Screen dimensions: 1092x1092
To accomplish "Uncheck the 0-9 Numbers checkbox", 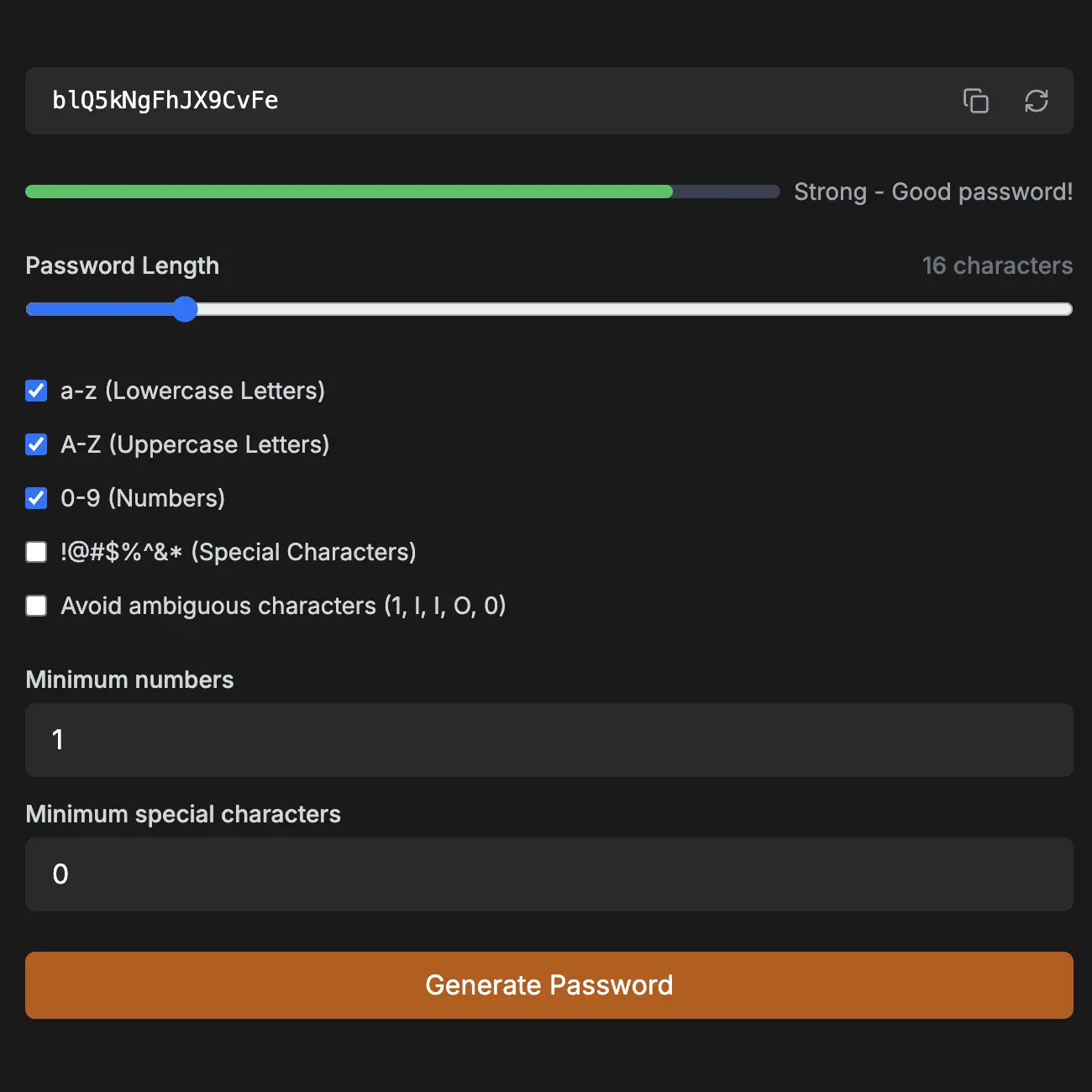I will [36, 498].
